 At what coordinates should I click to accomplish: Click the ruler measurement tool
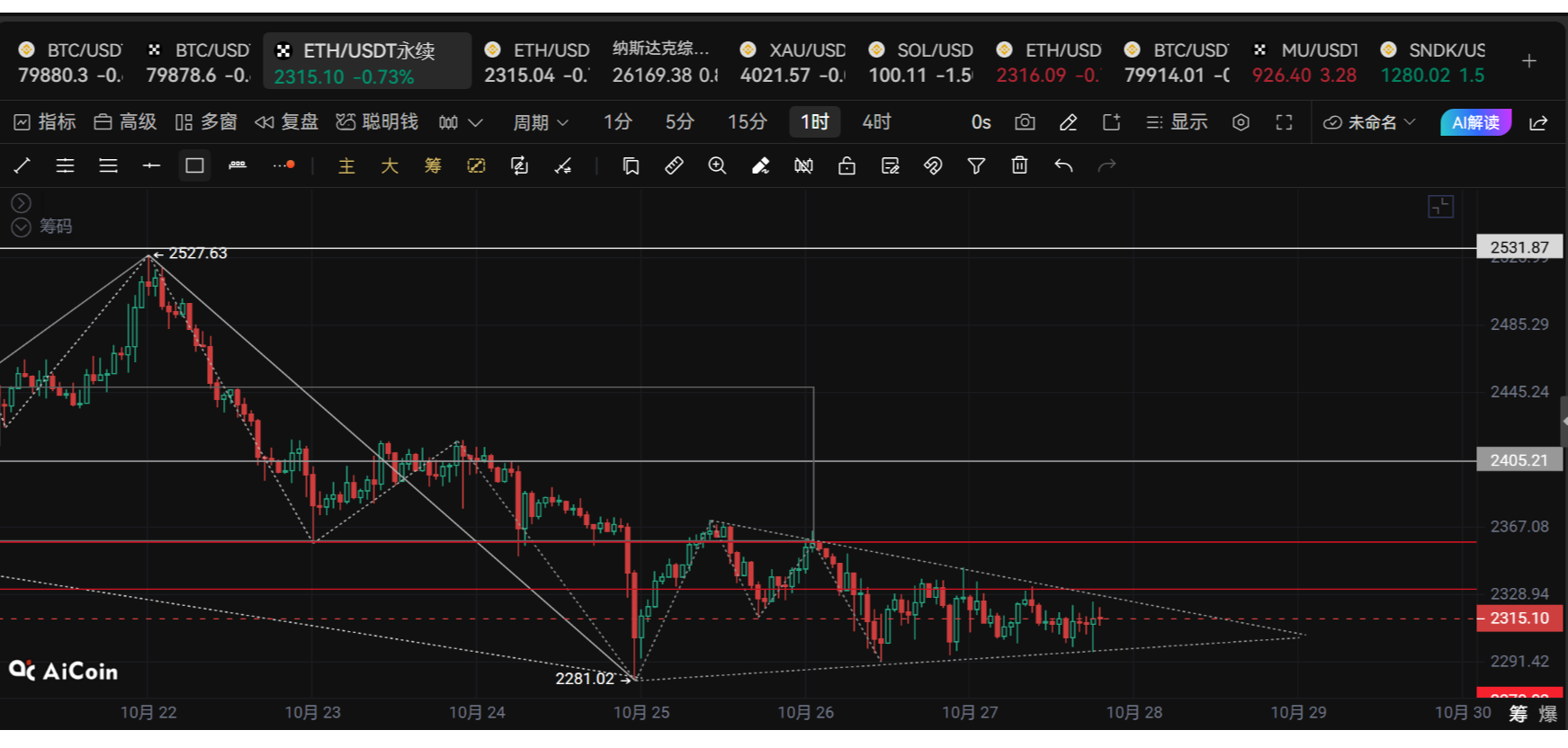pos(674,165)
